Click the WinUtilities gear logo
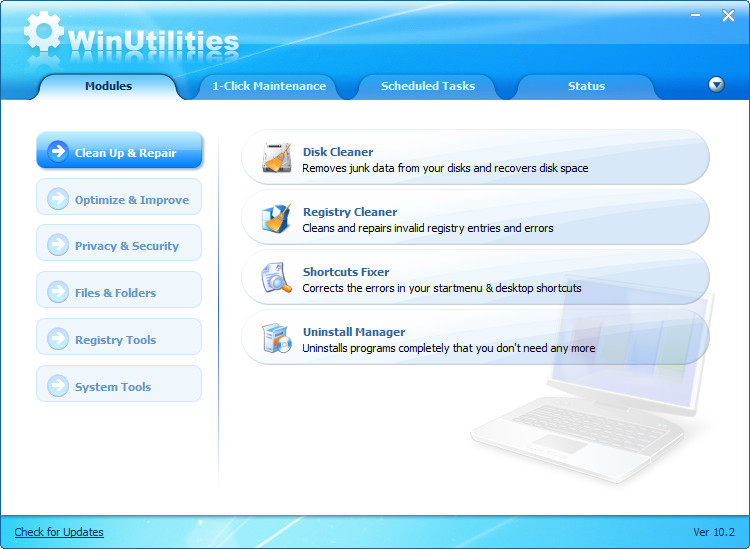Viewport: 750px width, 549px height. click(43, 35)
